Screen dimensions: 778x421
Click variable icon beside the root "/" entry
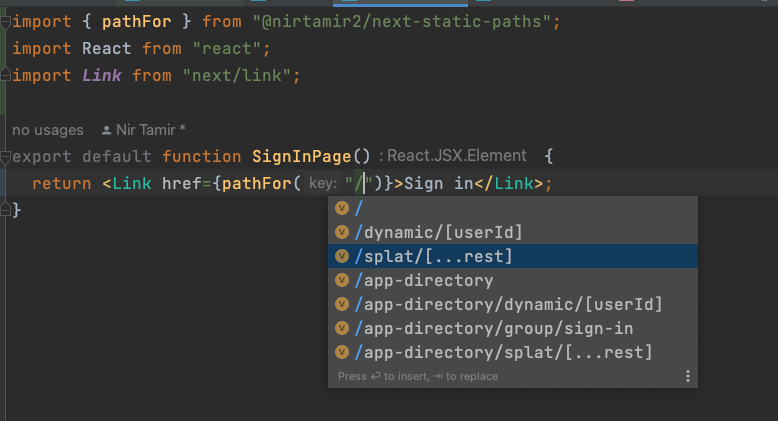point(342,208)
